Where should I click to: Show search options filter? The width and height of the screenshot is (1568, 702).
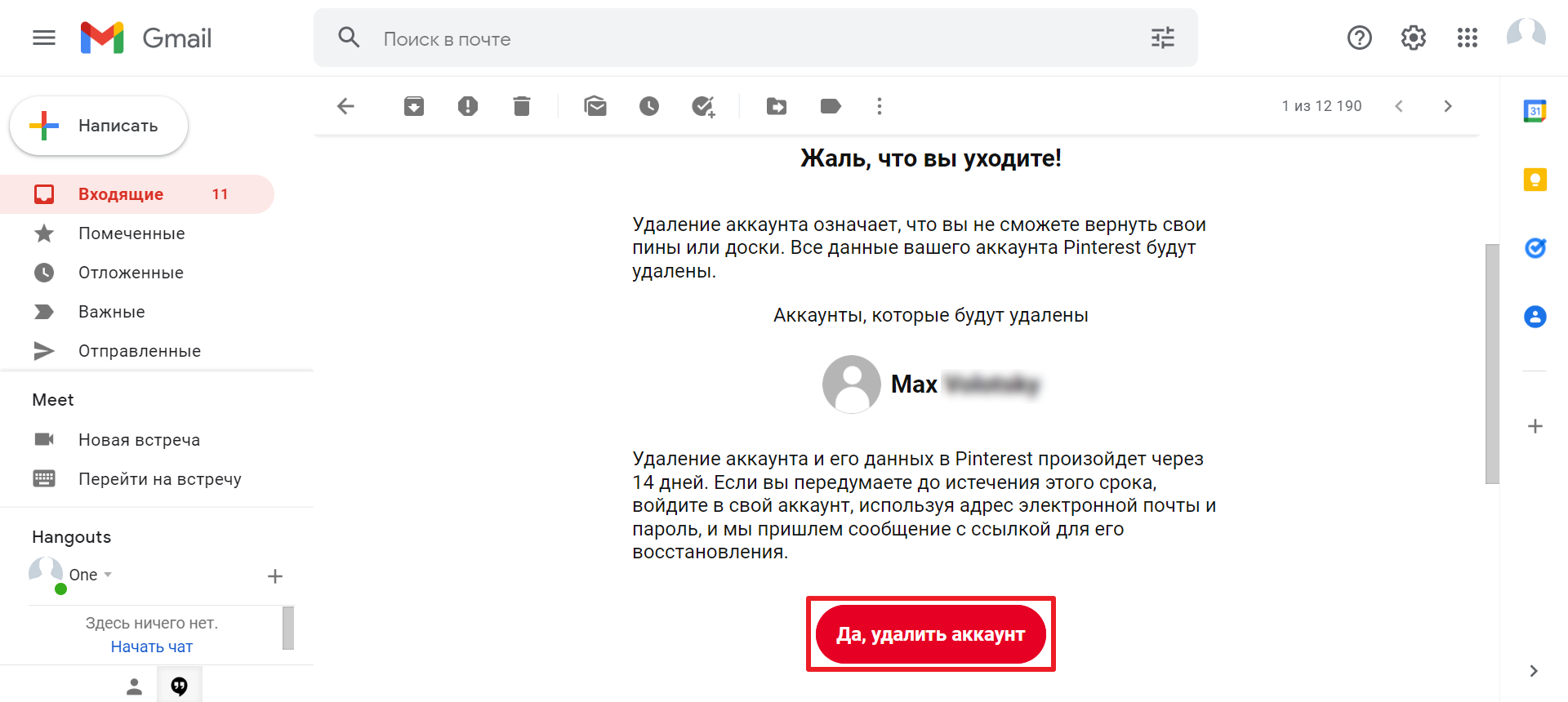pyautogui.click(x=1162, y=38)
